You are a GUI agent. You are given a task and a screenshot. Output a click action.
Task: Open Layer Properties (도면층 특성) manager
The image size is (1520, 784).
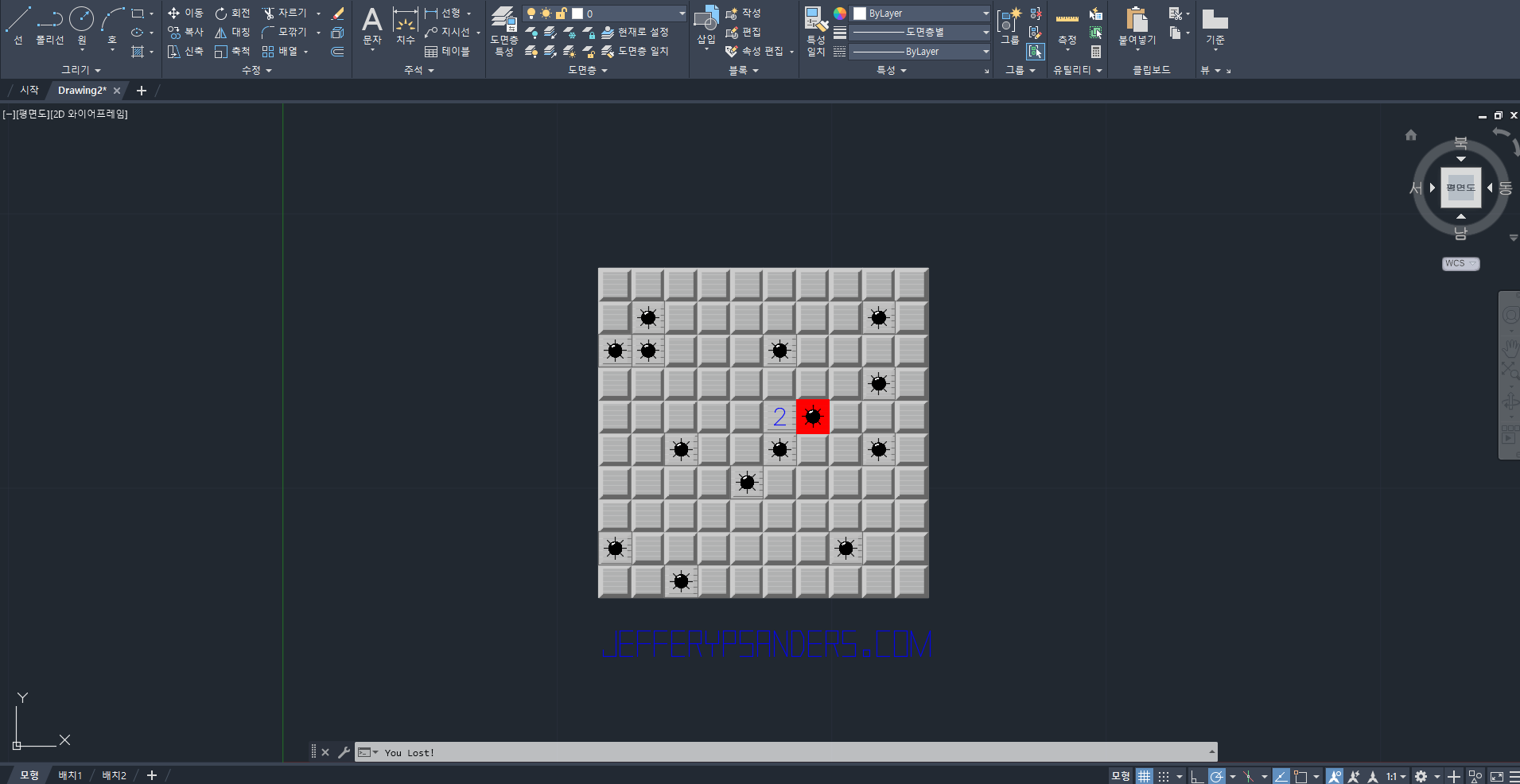504,30
